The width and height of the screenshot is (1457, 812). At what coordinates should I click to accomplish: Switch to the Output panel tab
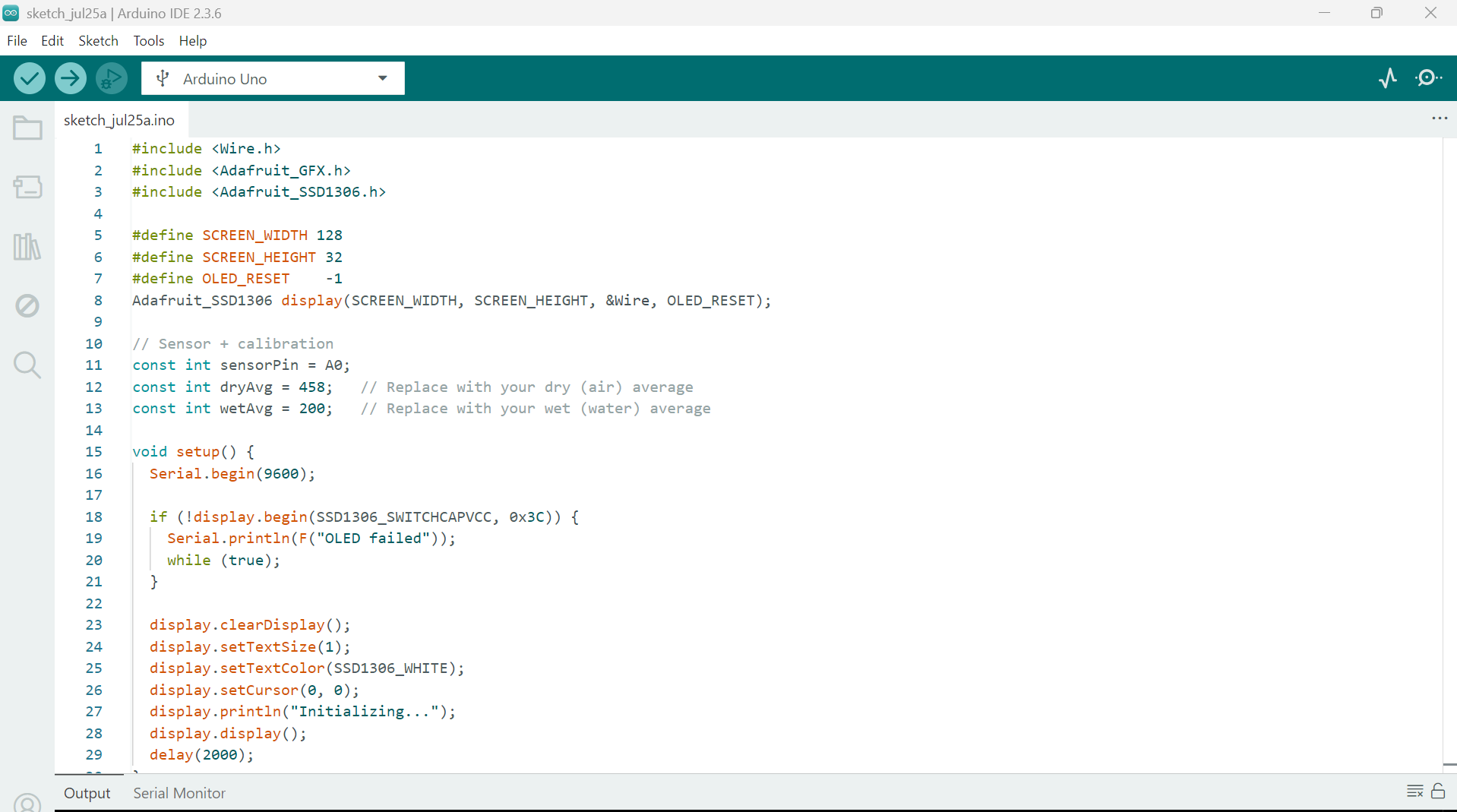(87, 793)
